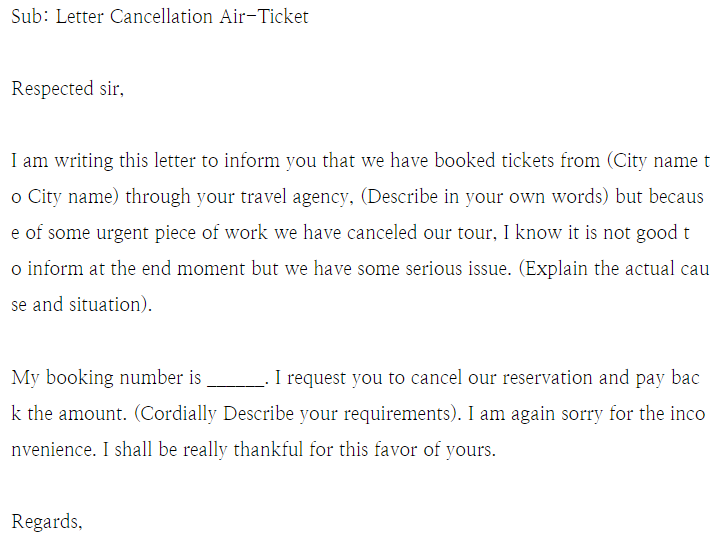Click the words 'My booking number is'
Screen dimensions: 722x542
(x=106, y=378)
